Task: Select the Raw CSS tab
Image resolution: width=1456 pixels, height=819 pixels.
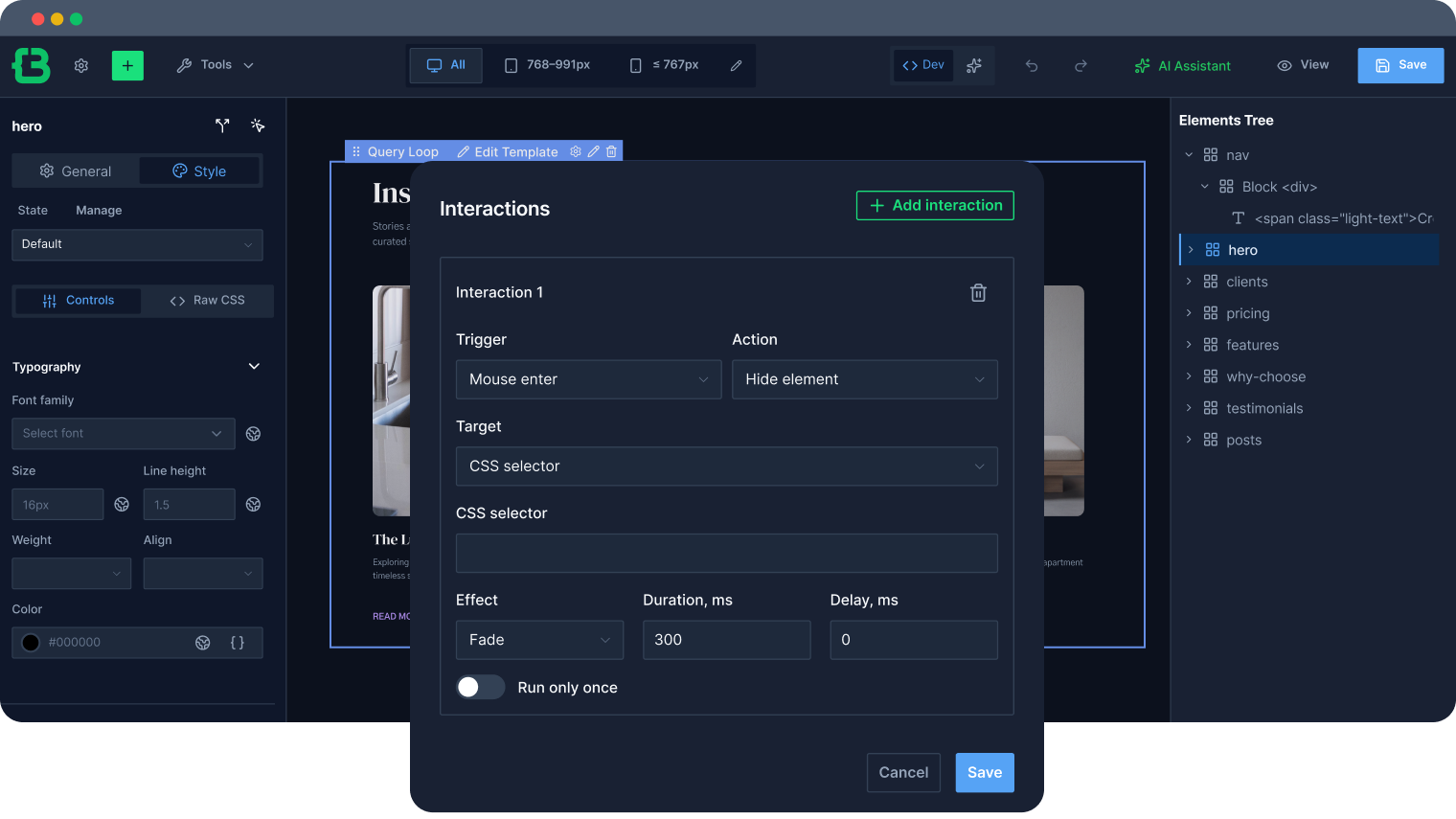Action: [207, 301]
